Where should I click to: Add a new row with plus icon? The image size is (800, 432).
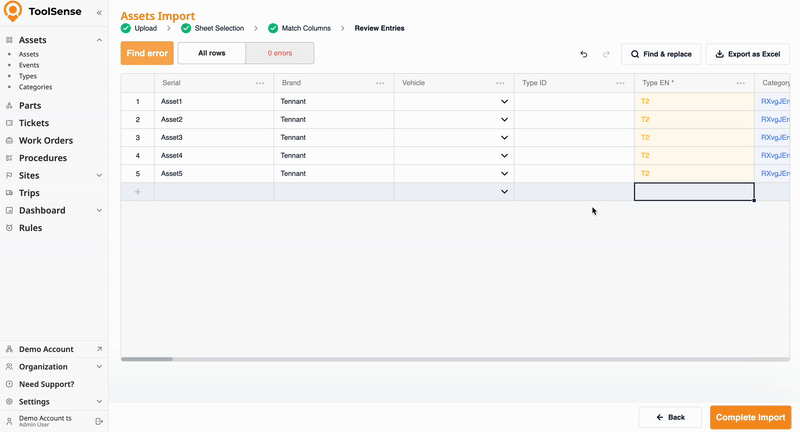pos(138,192)
